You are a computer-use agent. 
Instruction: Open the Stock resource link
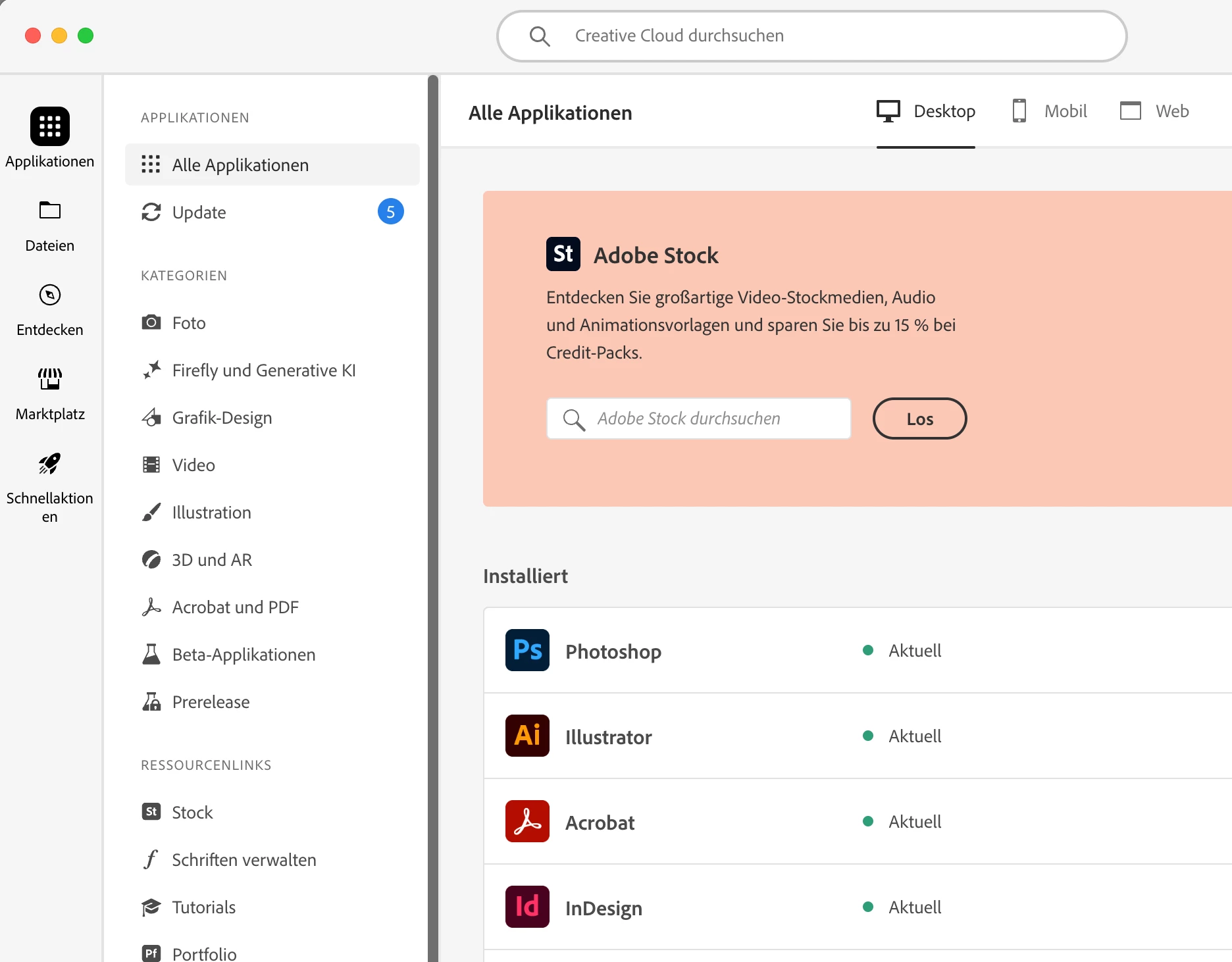[272, 812]
